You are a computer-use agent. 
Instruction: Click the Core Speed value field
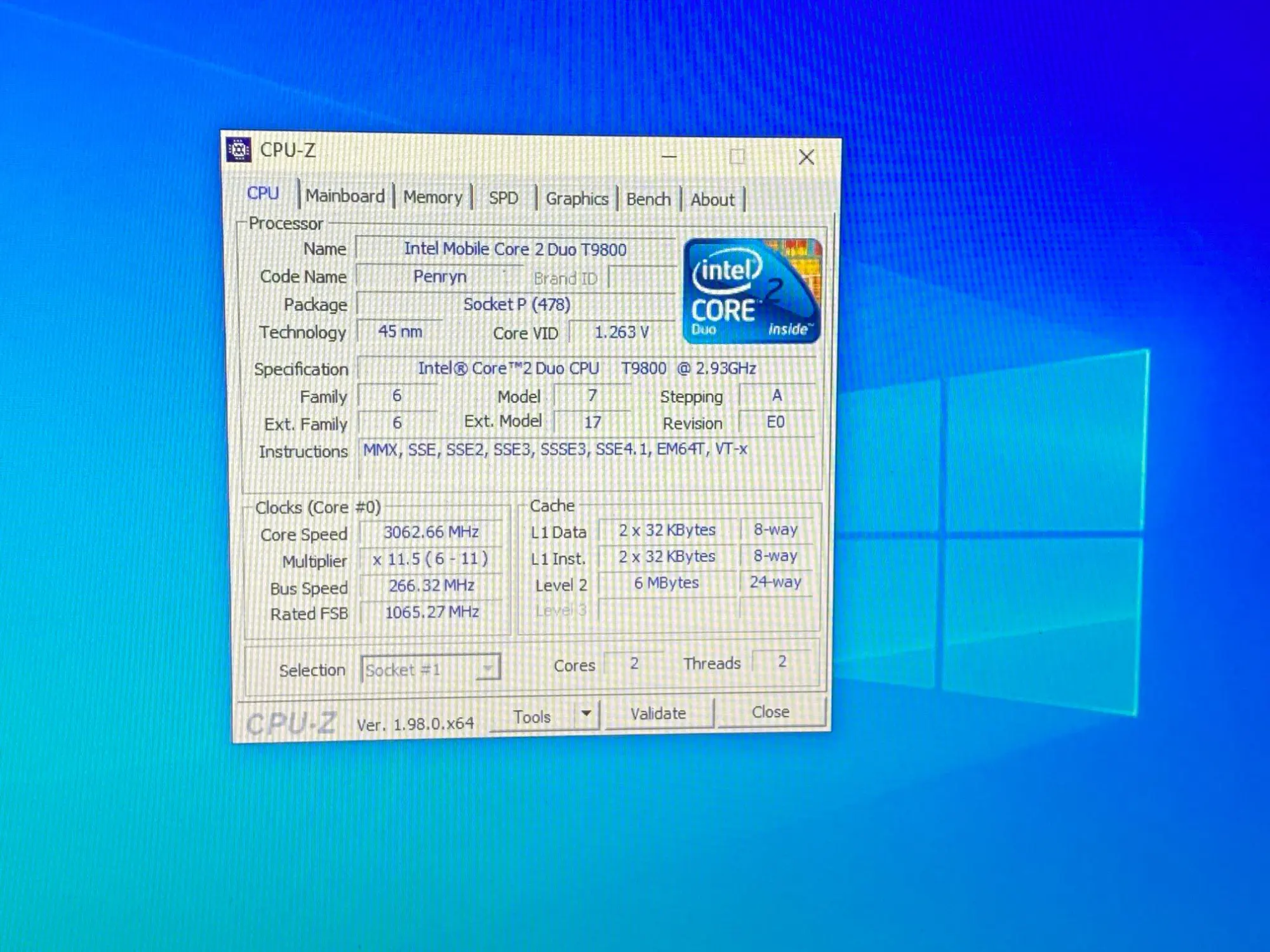coord(431,532)
